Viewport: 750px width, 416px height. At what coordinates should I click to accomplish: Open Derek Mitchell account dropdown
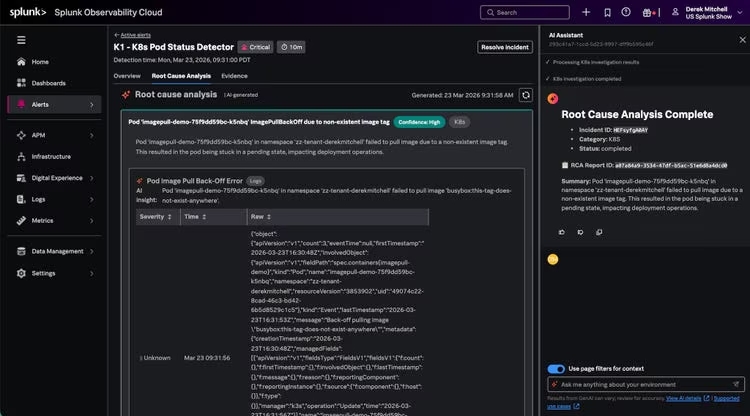[713, 13]
